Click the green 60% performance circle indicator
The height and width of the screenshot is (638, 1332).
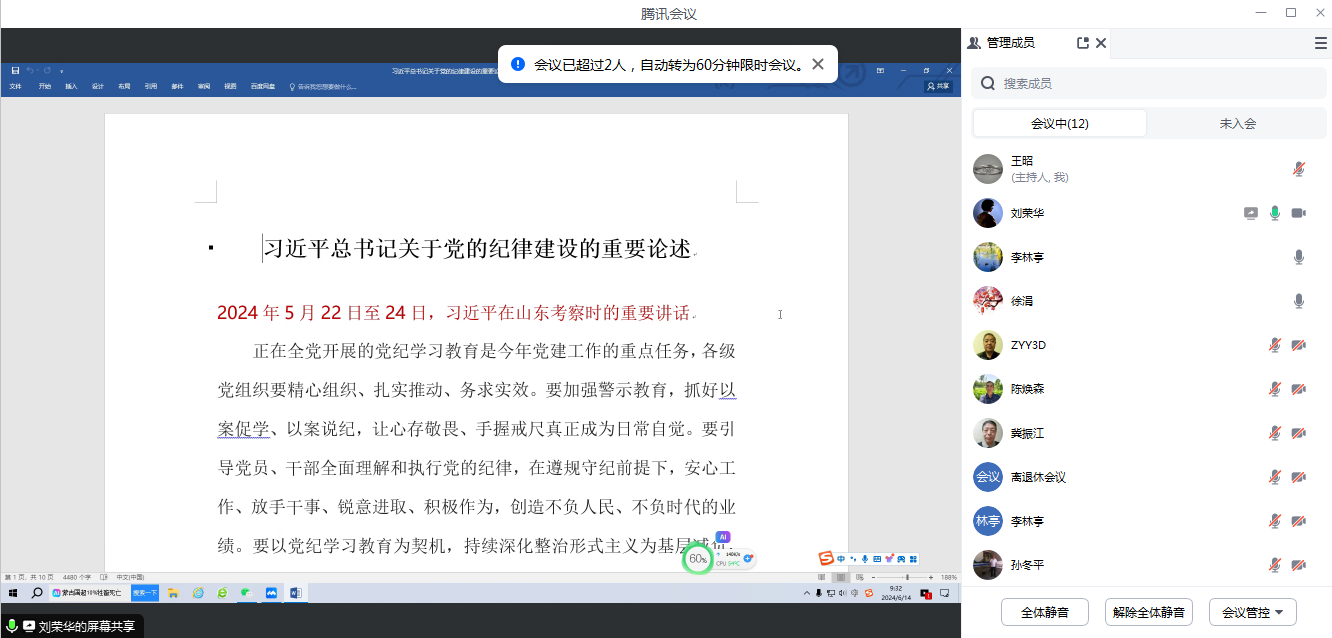point(697,559)
